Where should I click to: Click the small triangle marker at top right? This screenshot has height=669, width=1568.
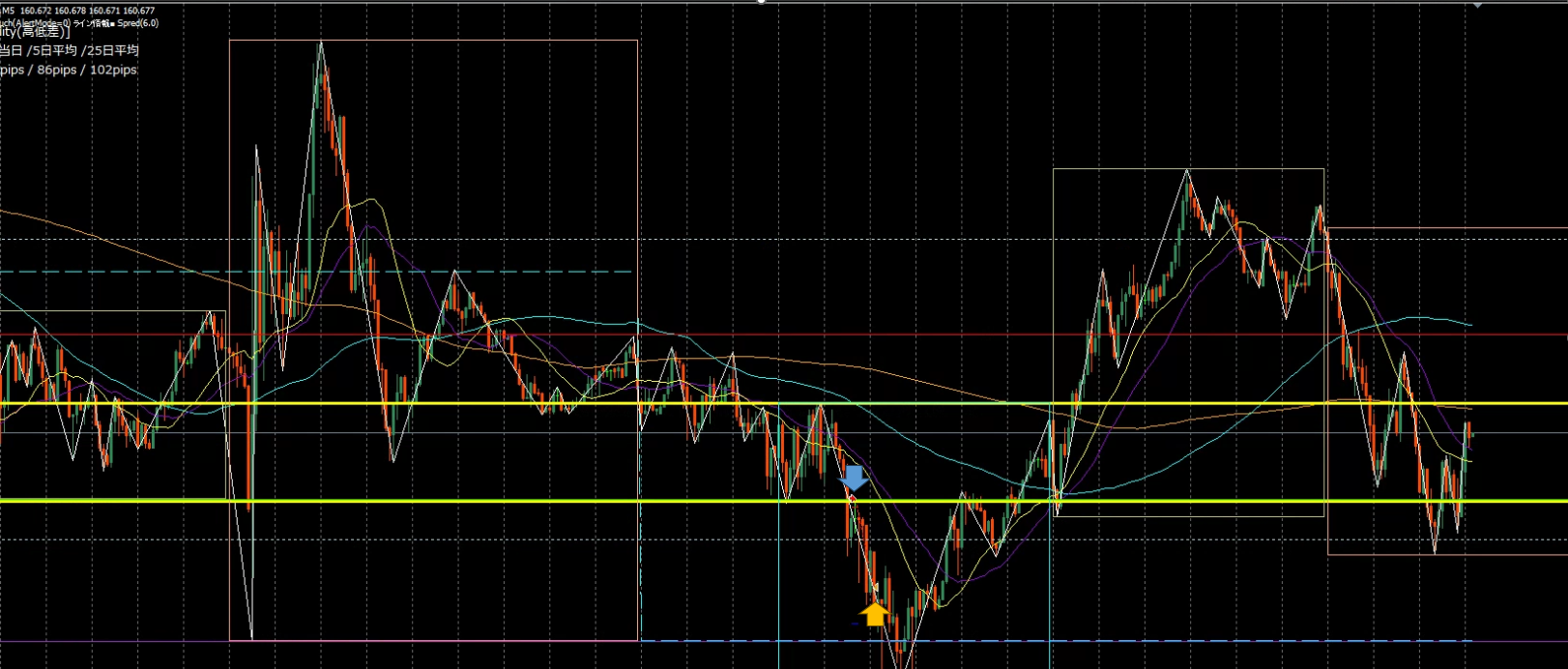[x=1477, y=4]
